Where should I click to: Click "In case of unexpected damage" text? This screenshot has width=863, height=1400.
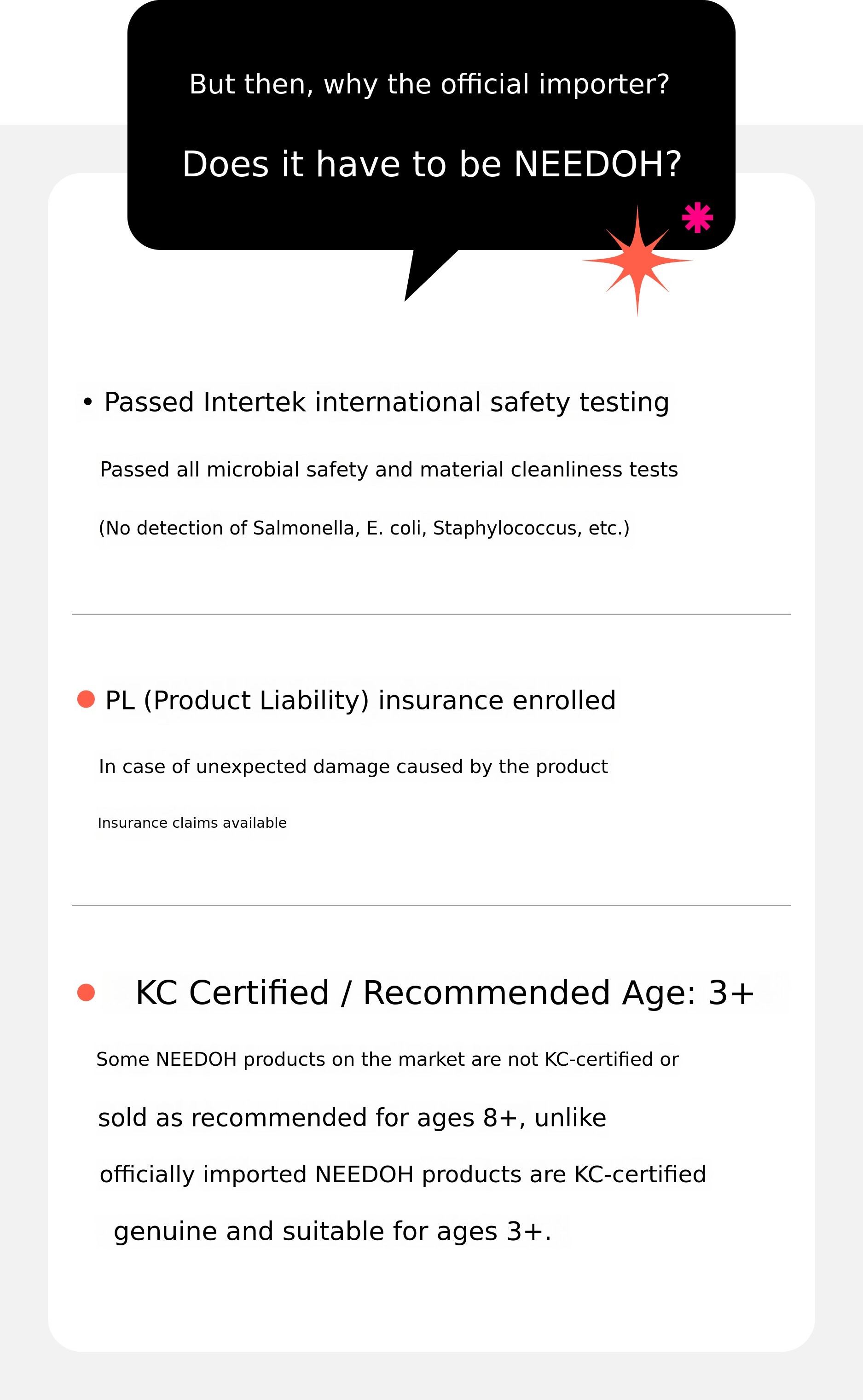353,766
